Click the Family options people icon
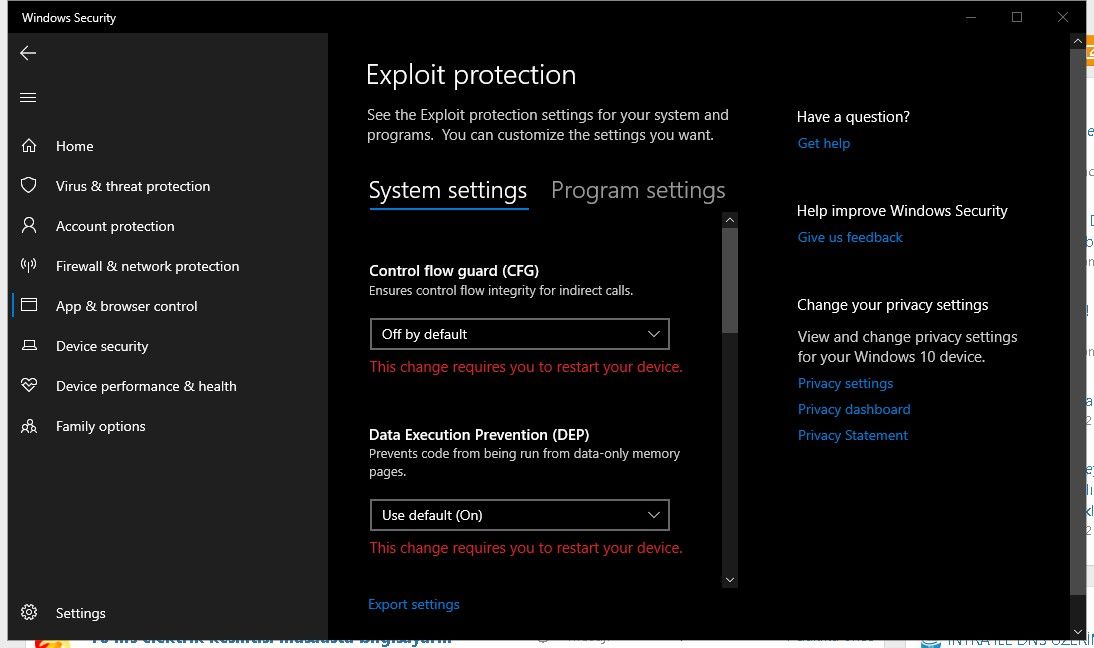Screen dimensions: 1094x648 (x=29, y=426)
